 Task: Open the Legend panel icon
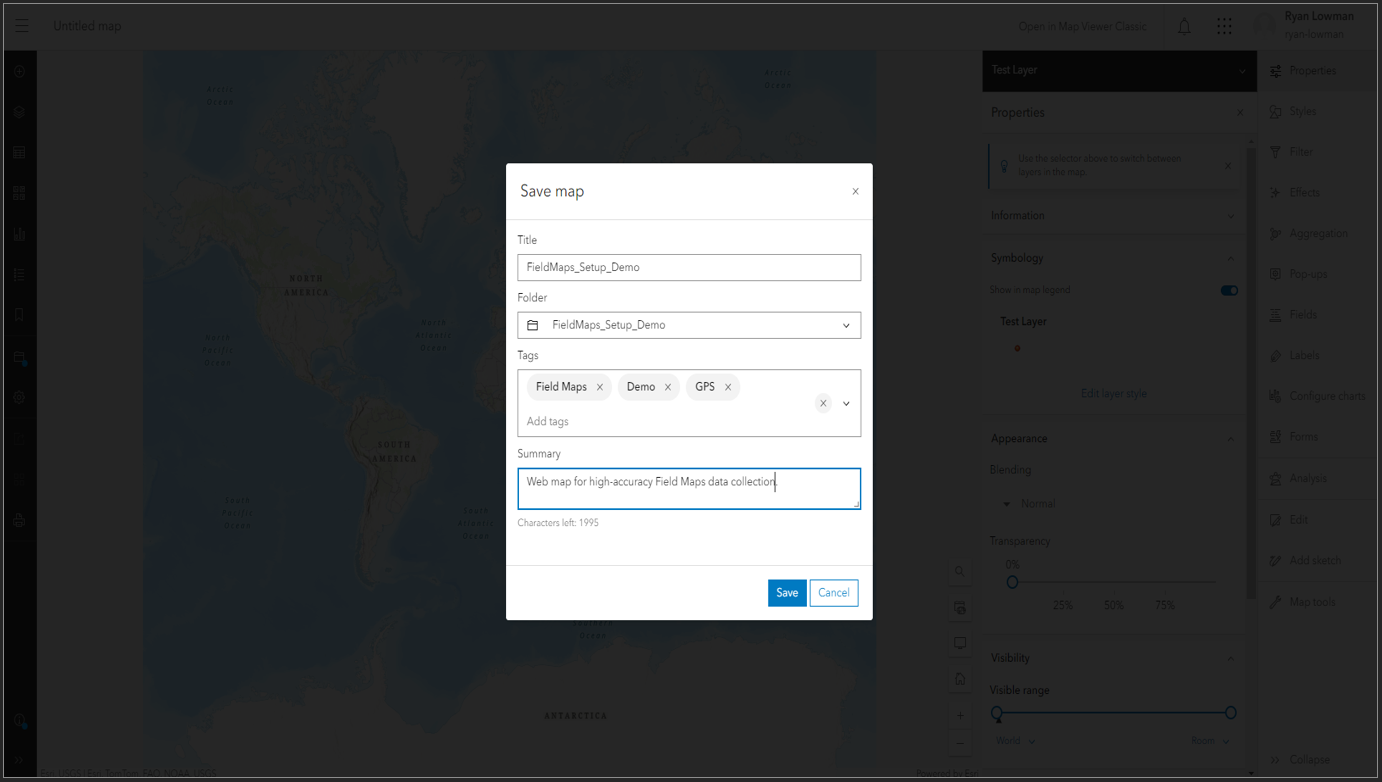tap(19, 274)
